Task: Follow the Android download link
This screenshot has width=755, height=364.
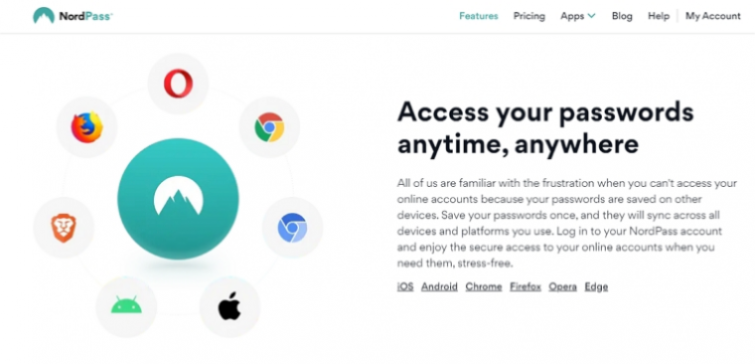Action: tap(440, 287)
